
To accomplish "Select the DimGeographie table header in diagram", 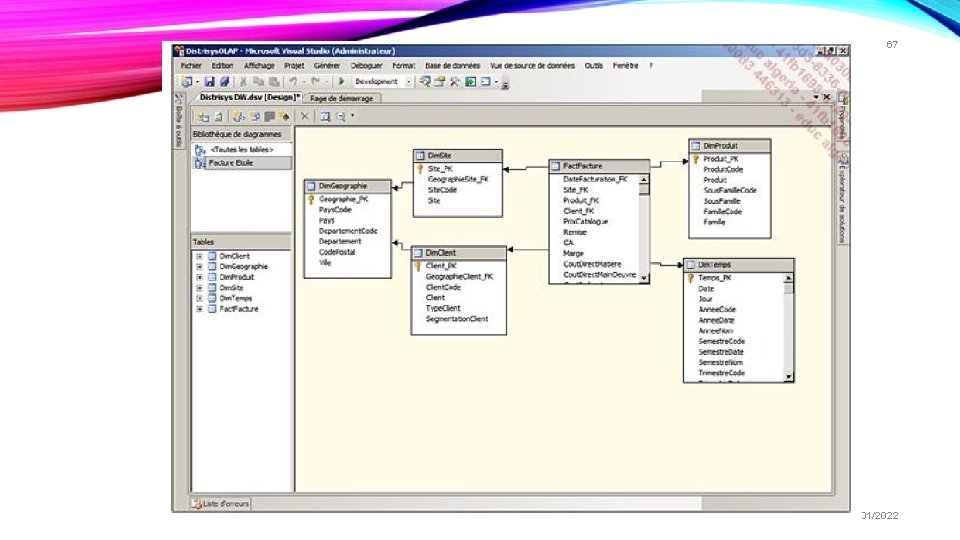I will click(x=347, y=186).
